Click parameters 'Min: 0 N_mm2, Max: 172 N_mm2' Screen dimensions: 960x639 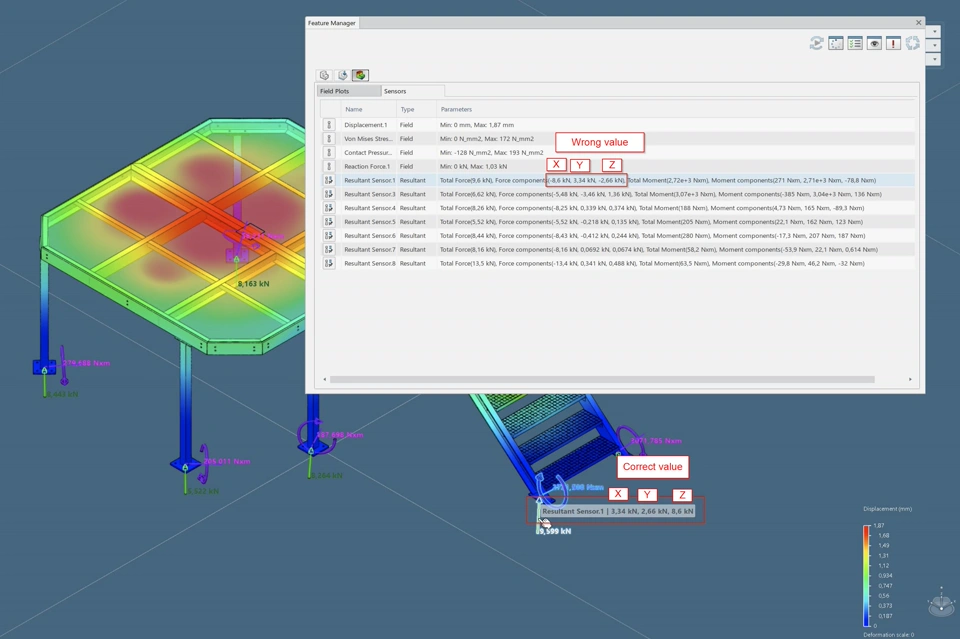coord(487,139)
